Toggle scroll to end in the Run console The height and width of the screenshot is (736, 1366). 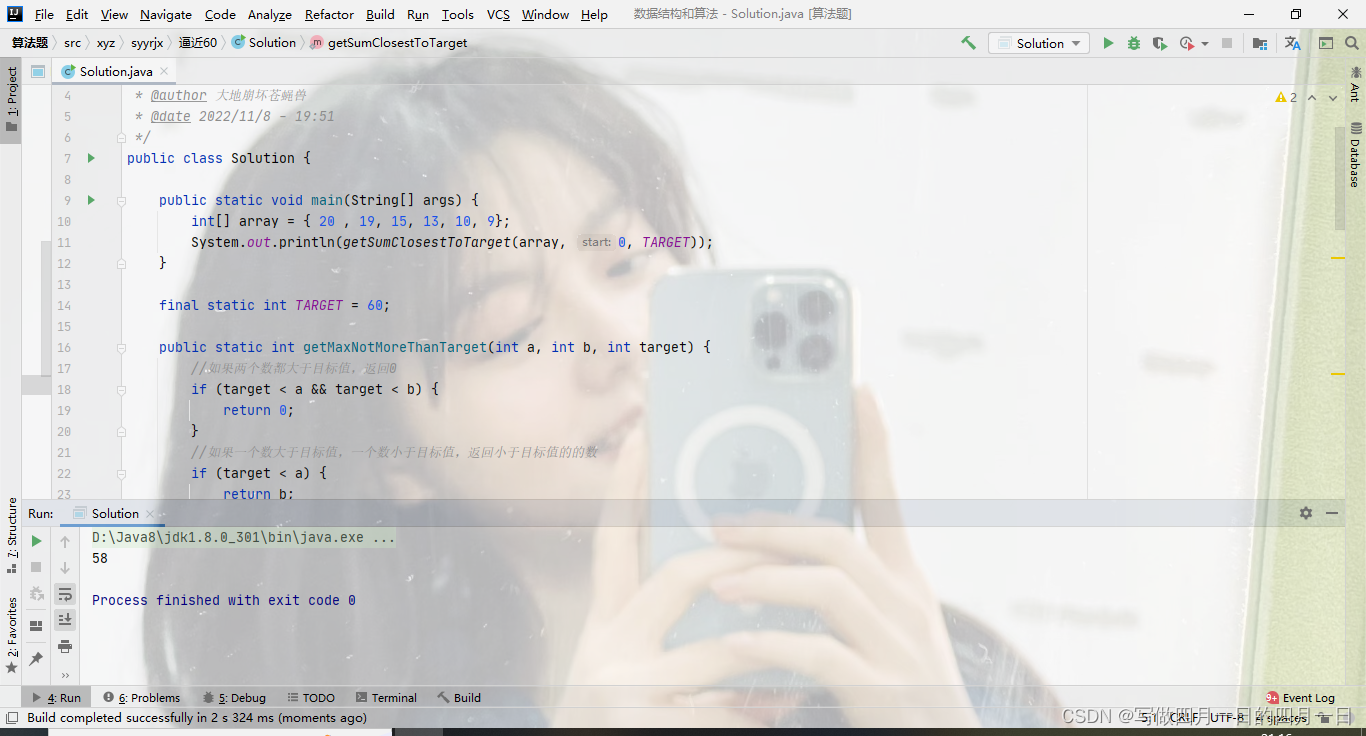65,620
